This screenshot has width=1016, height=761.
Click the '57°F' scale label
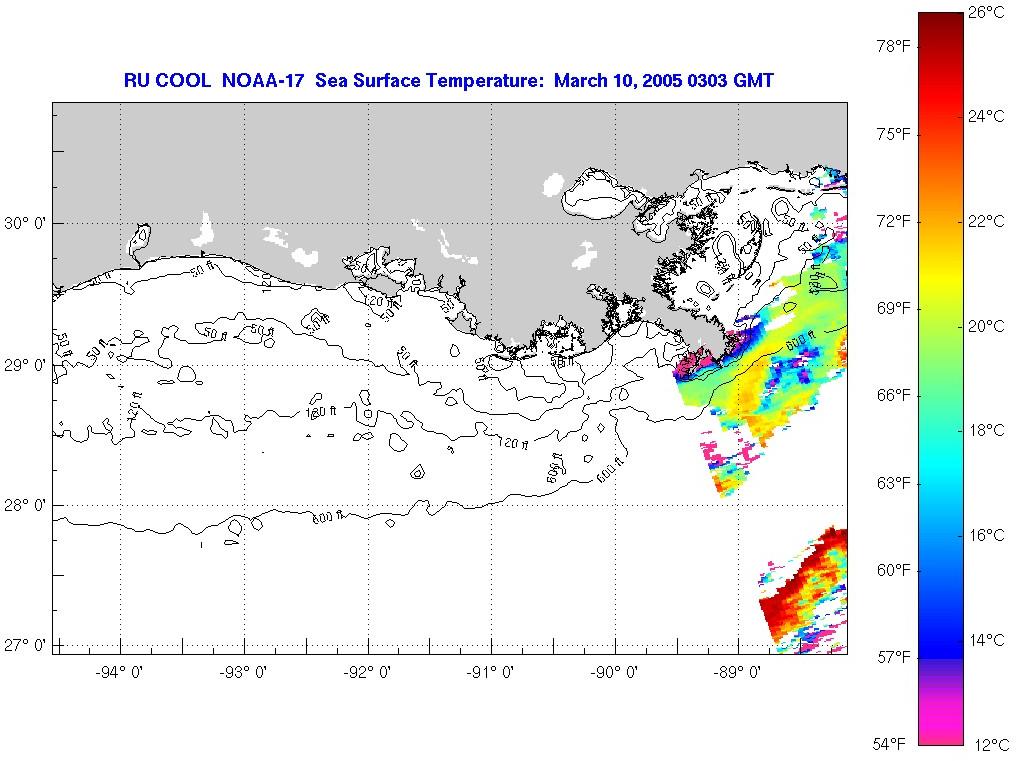[x=894, y=658]
